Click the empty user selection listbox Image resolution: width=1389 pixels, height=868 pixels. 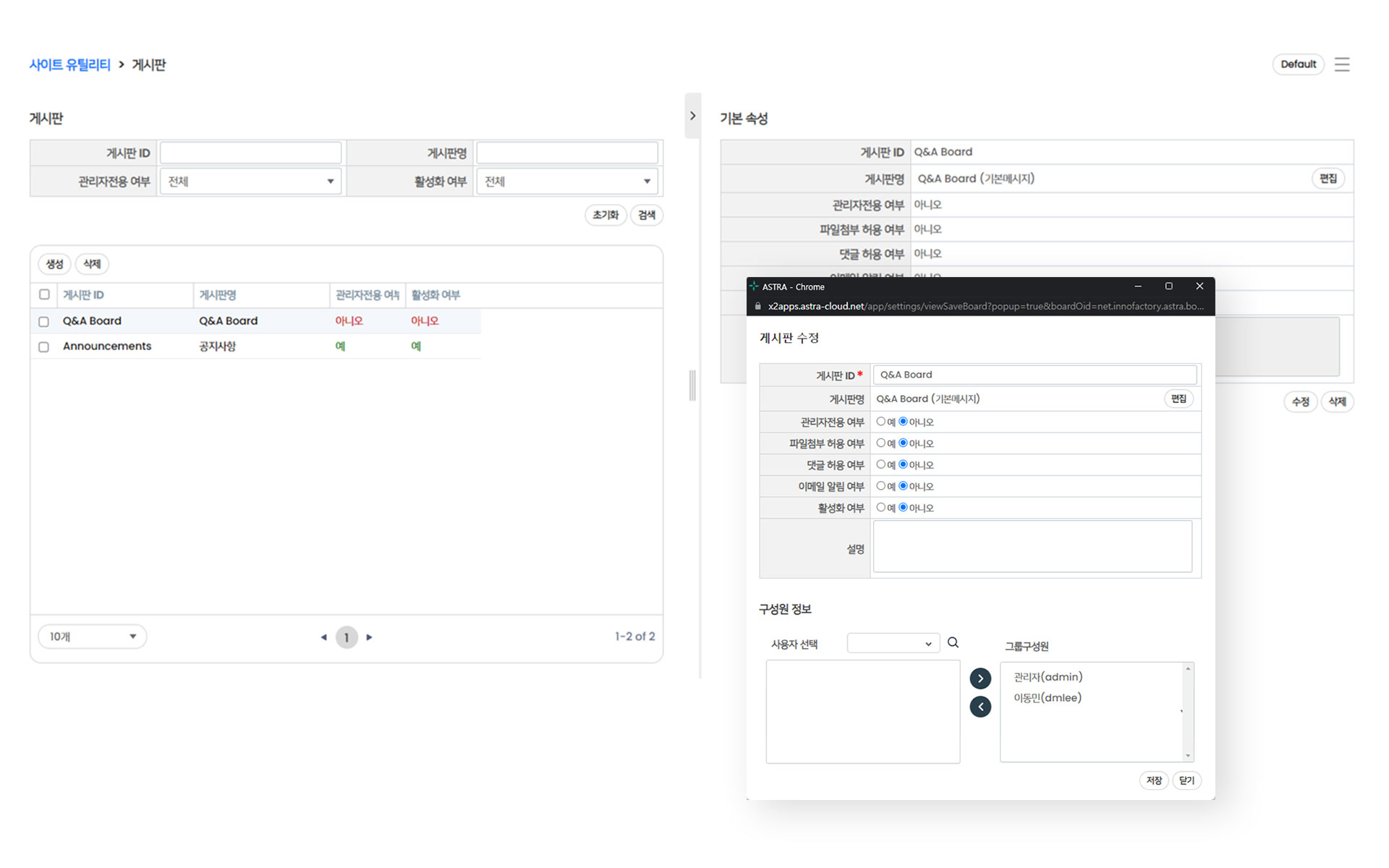[x=863, y=712]
